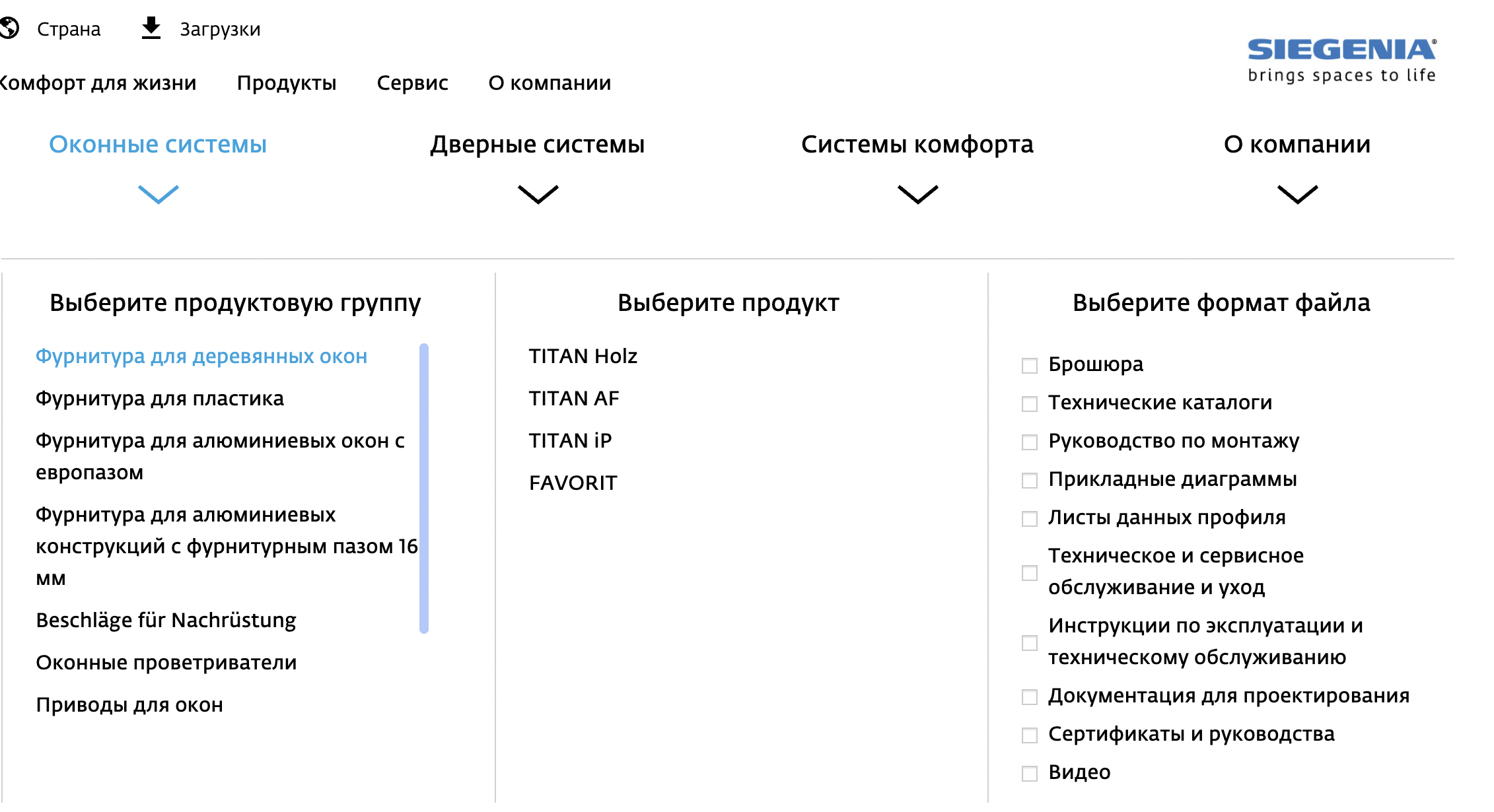This screenshot has height=812, width=1494.
Task: Toggle the Видео checkbox
Action: tap(1030, 773)
